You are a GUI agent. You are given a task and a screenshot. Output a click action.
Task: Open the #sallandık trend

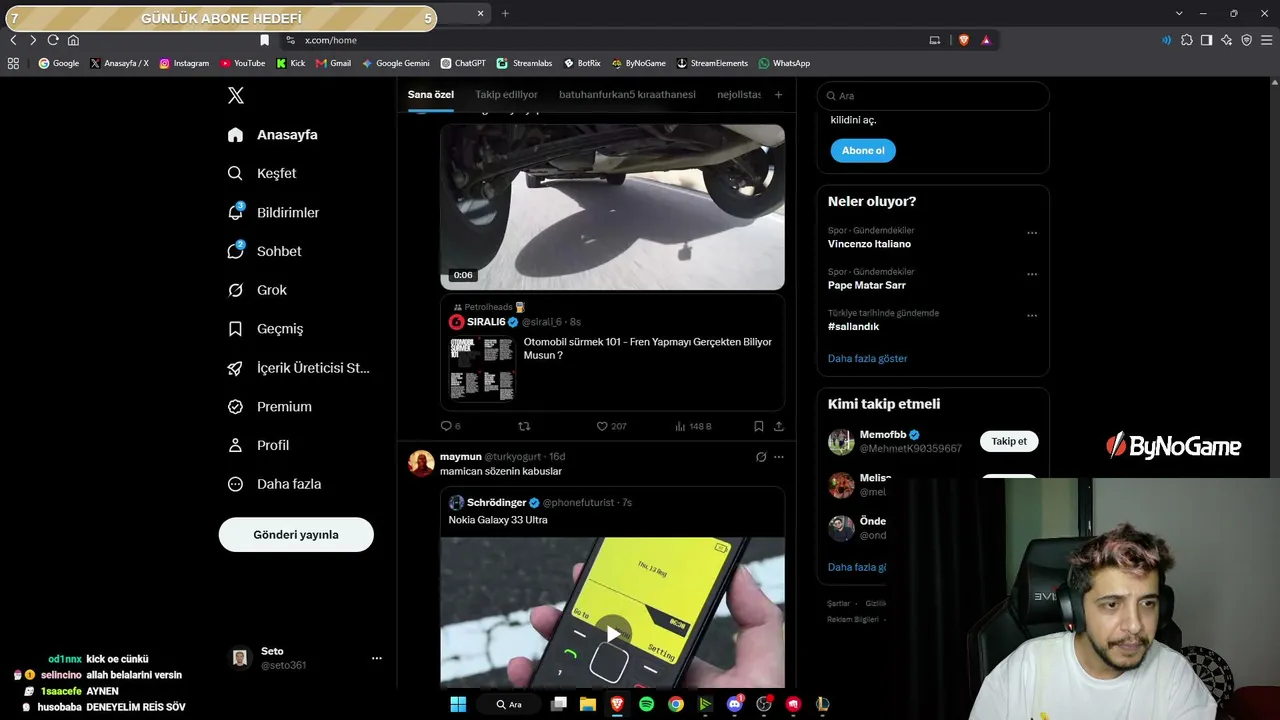853,326
